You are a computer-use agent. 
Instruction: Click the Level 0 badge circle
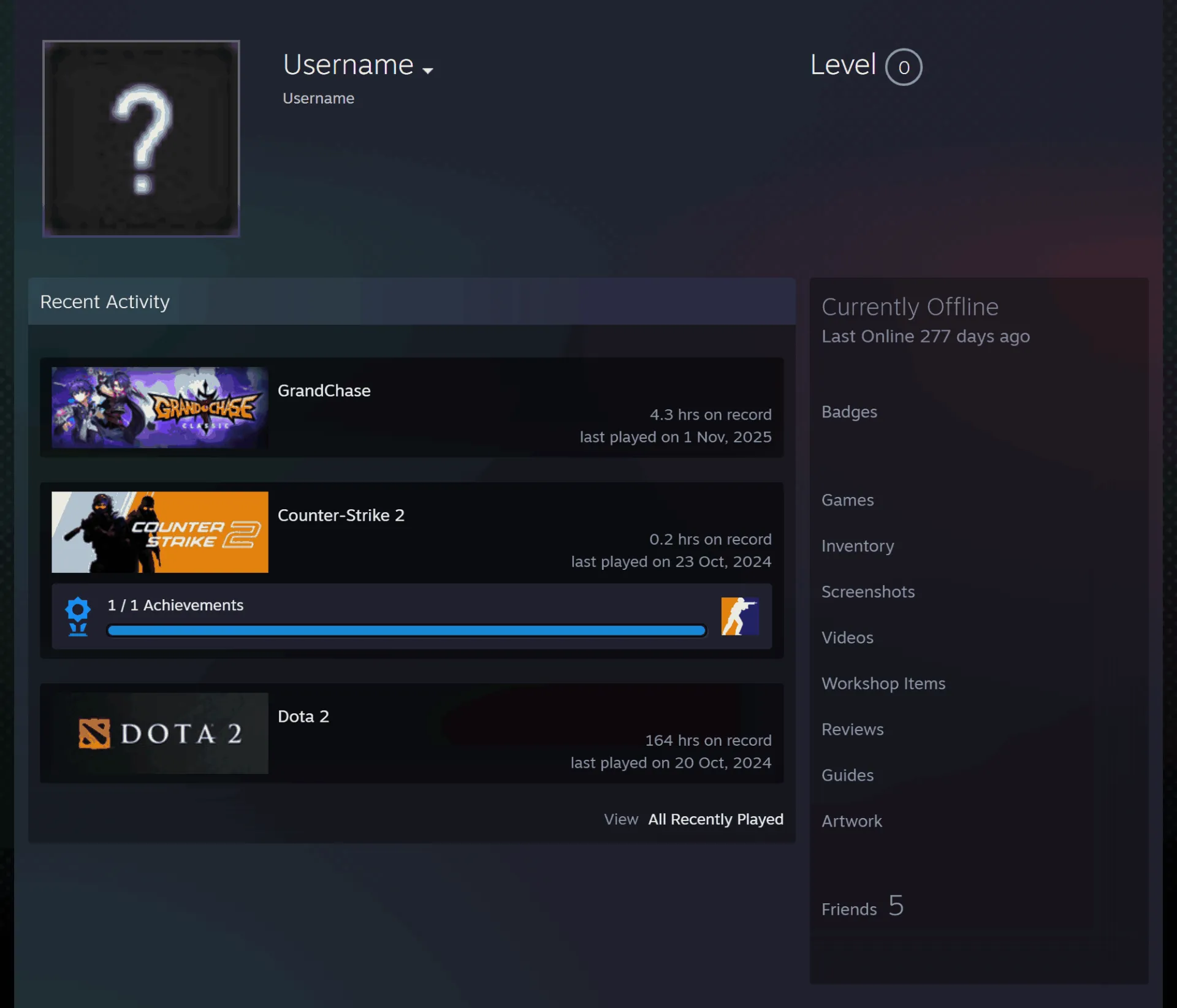pos(904,67)
